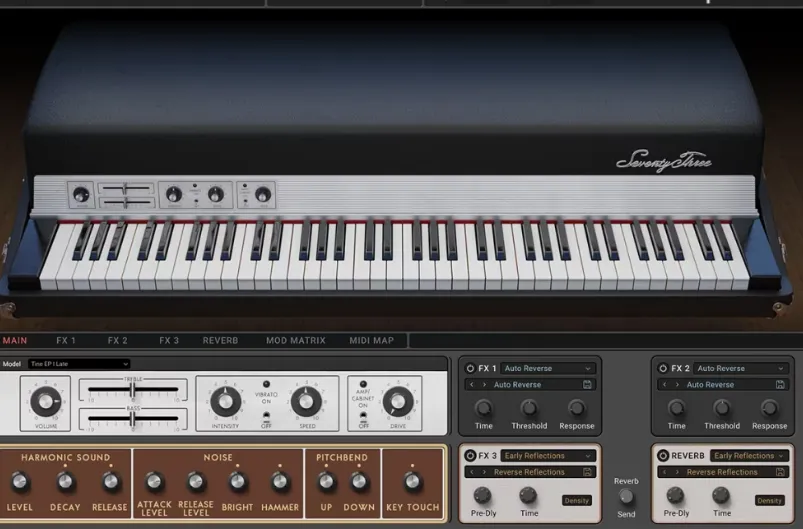Click the Noise ATTACK LEVEL knob
The image size is (803, 529).
[x=154, y=482]
